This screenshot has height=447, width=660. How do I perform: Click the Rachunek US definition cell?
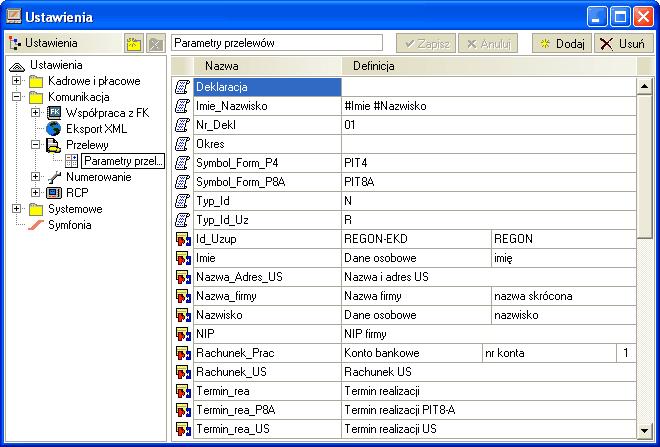click(489, 372)
